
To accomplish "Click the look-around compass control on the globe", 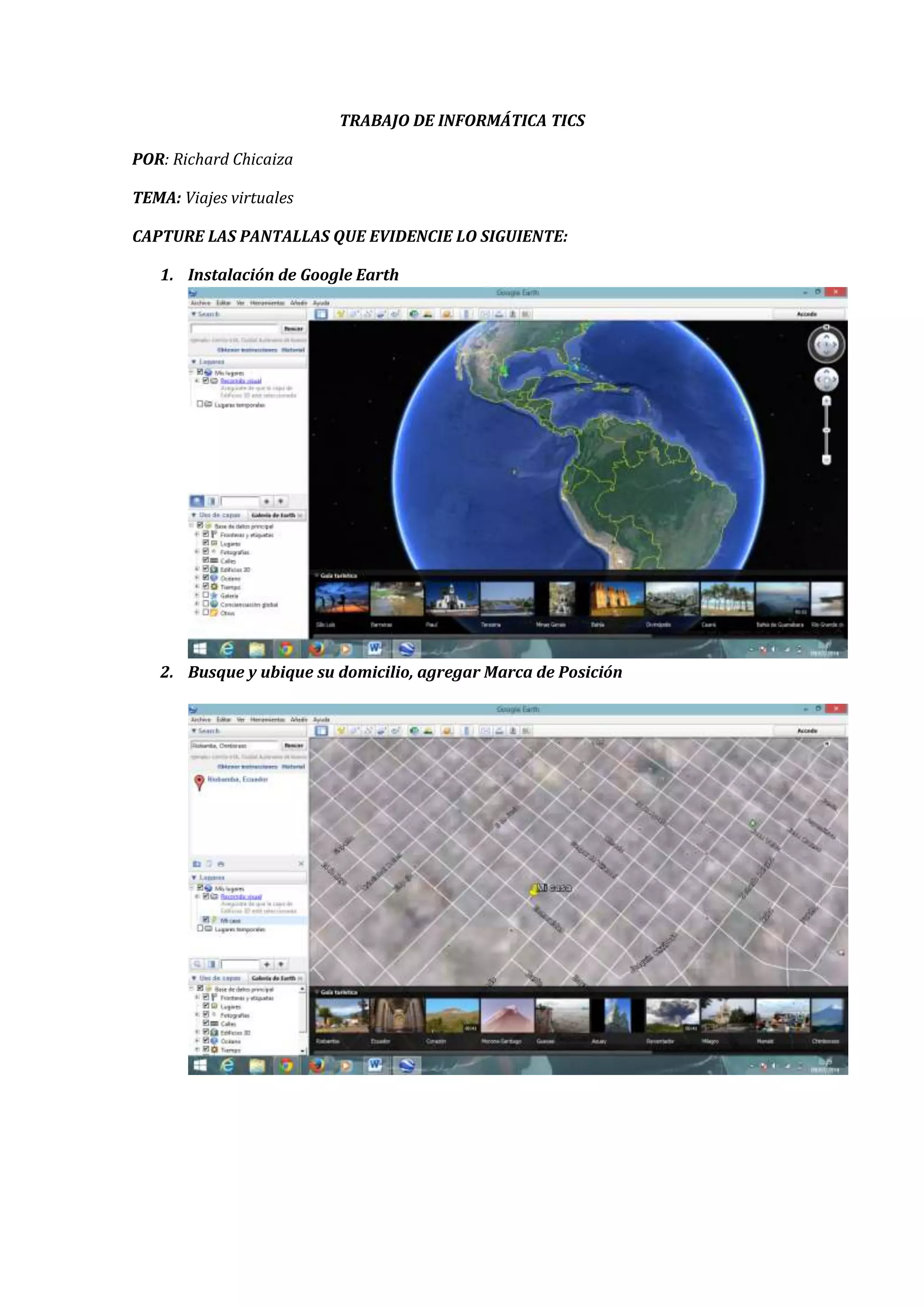I will pos(826,344).
